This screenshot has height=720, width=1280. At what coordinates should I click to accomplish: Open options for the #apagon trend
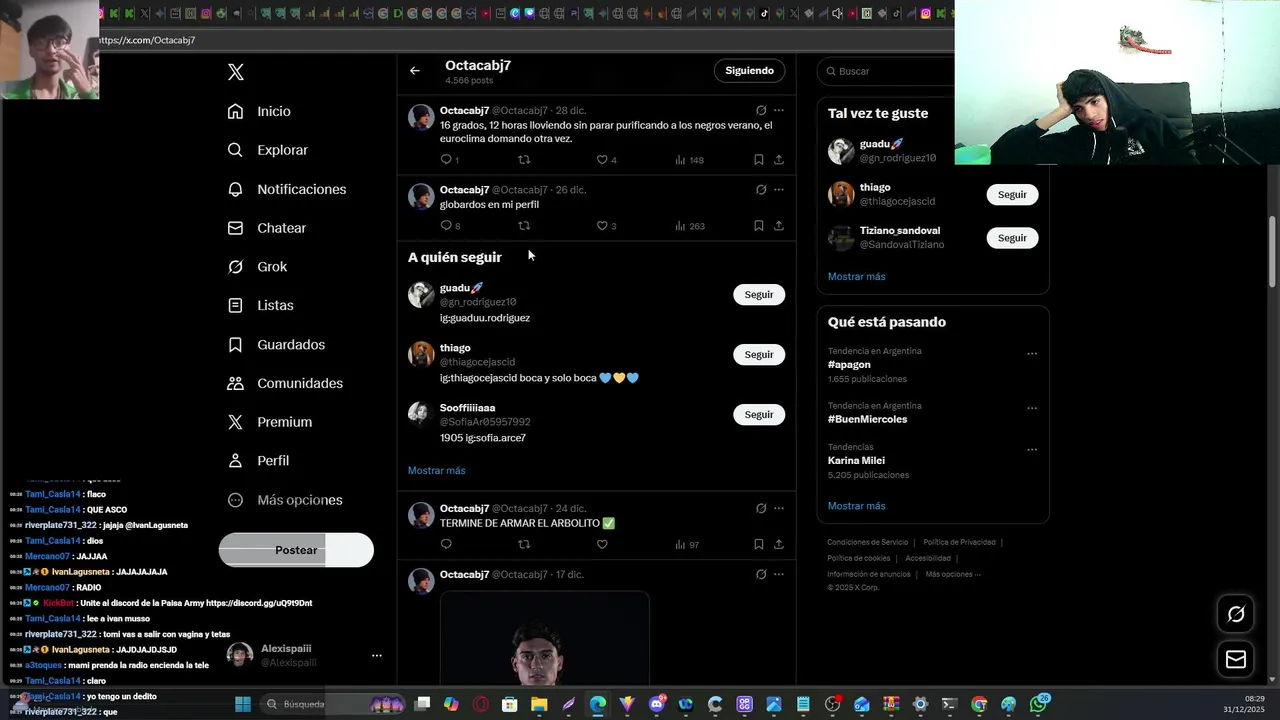point(1032,353)
